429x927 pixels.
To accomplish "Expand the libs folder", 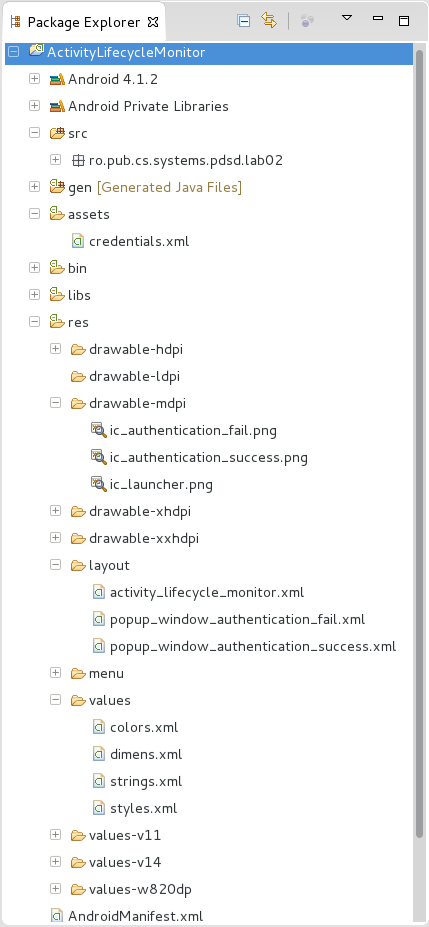I will [x=34, y=295].
